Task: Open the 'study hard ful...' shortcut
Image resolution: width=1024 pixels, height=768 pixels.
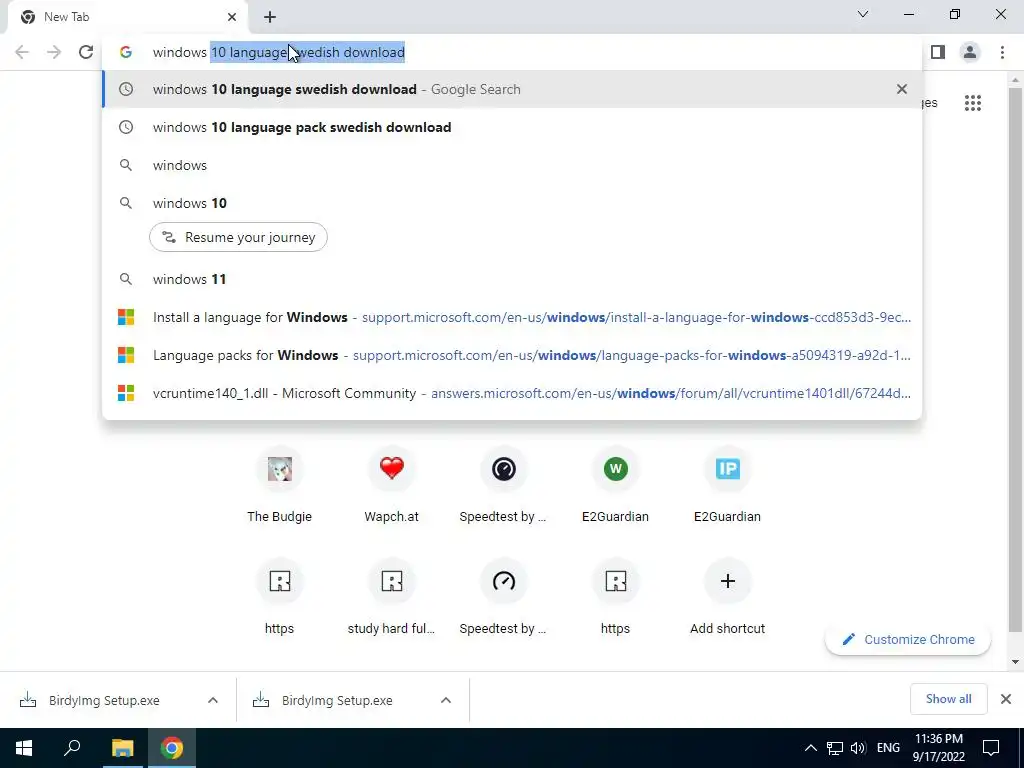Action: pyautogui.click(x=391, y=599)
